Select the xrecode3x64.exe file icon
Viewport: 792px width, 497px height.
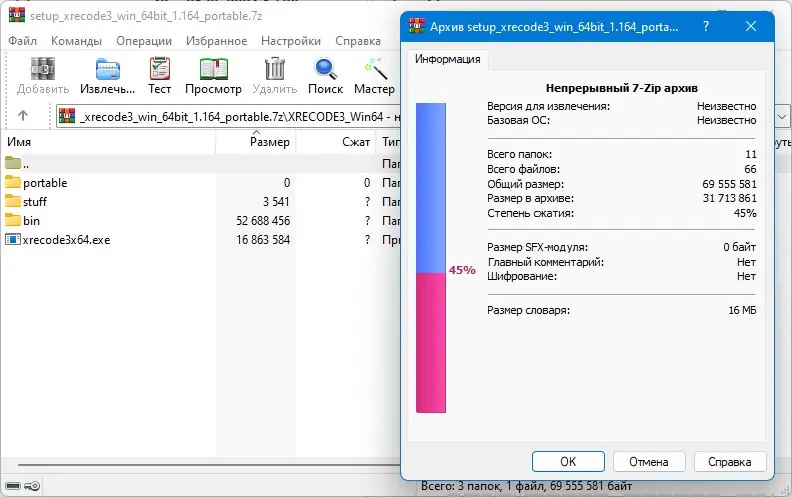point(13,239)
